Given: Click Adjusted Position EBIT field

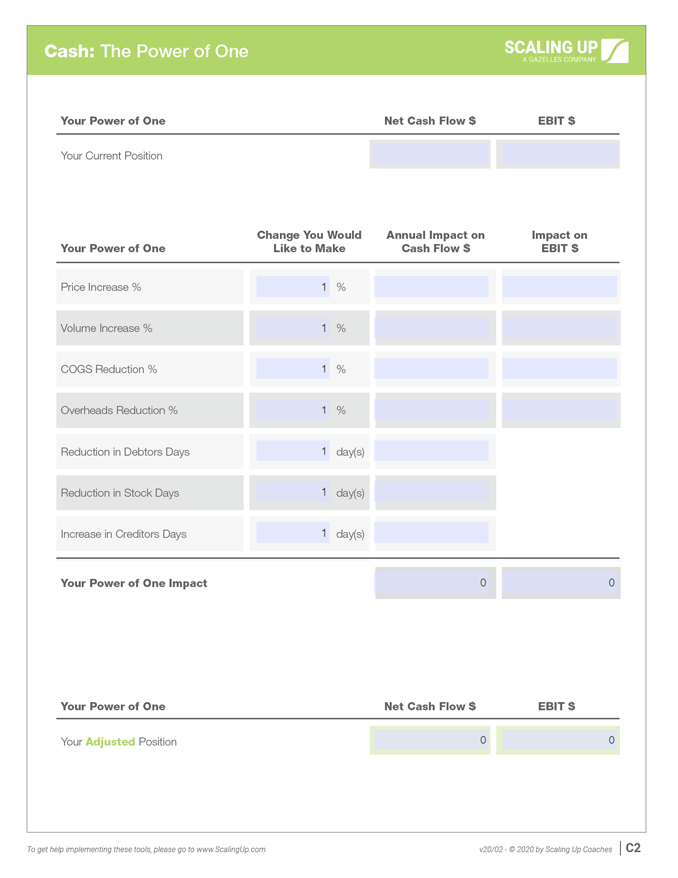Looking at the screenshot, I should (558, 740).
